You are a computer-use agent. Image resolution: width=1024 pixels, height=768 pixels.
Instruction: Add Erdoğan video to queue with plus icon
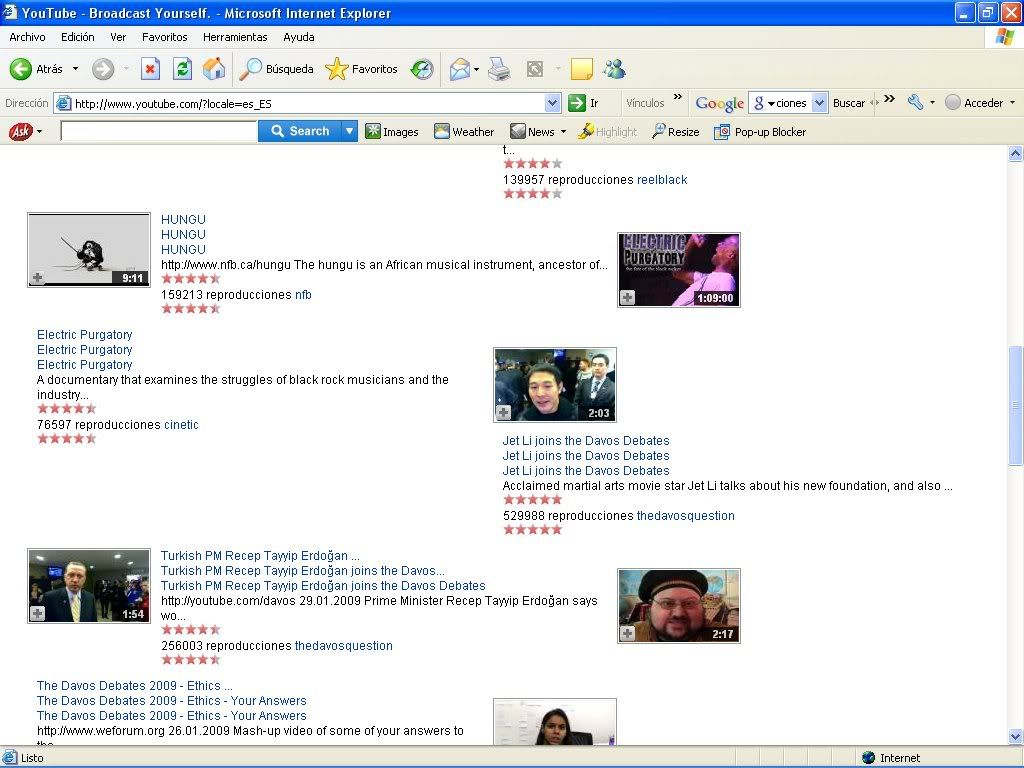38,614
